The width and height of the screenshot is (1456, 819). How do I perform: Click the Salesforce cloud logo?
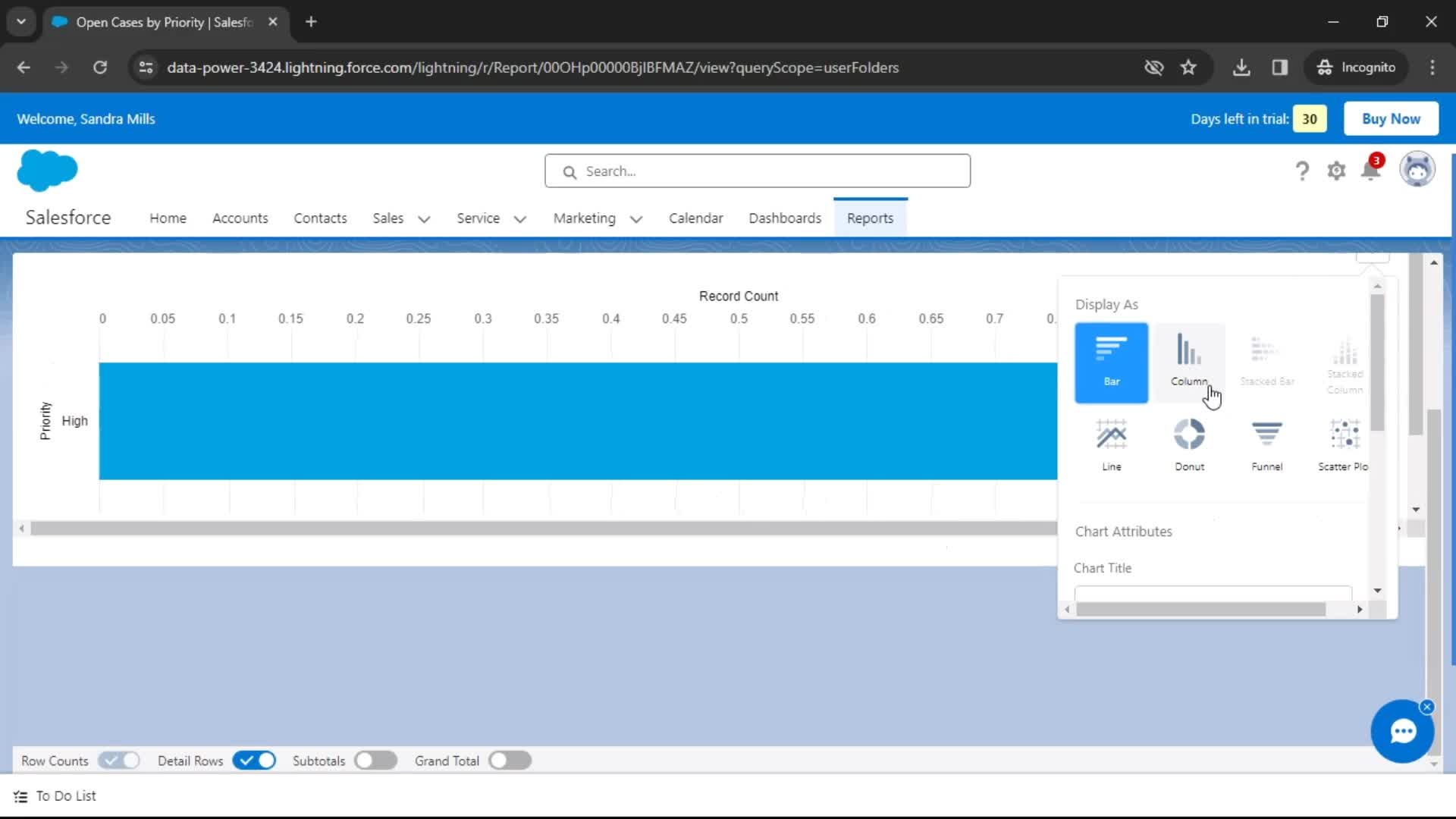(47, 170)
